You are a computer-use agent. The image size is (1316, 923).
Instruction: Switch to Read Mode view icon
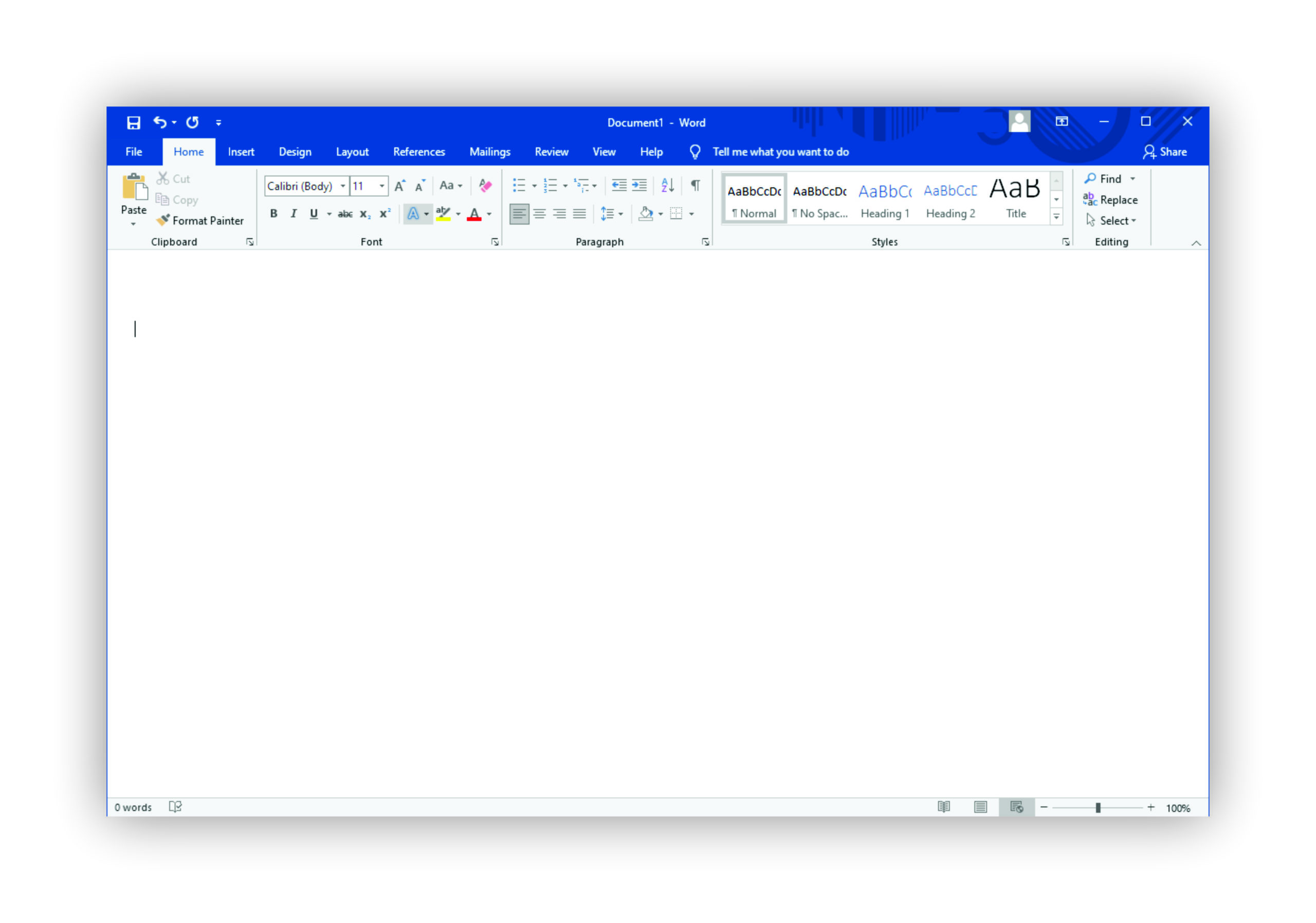point(943,807)
